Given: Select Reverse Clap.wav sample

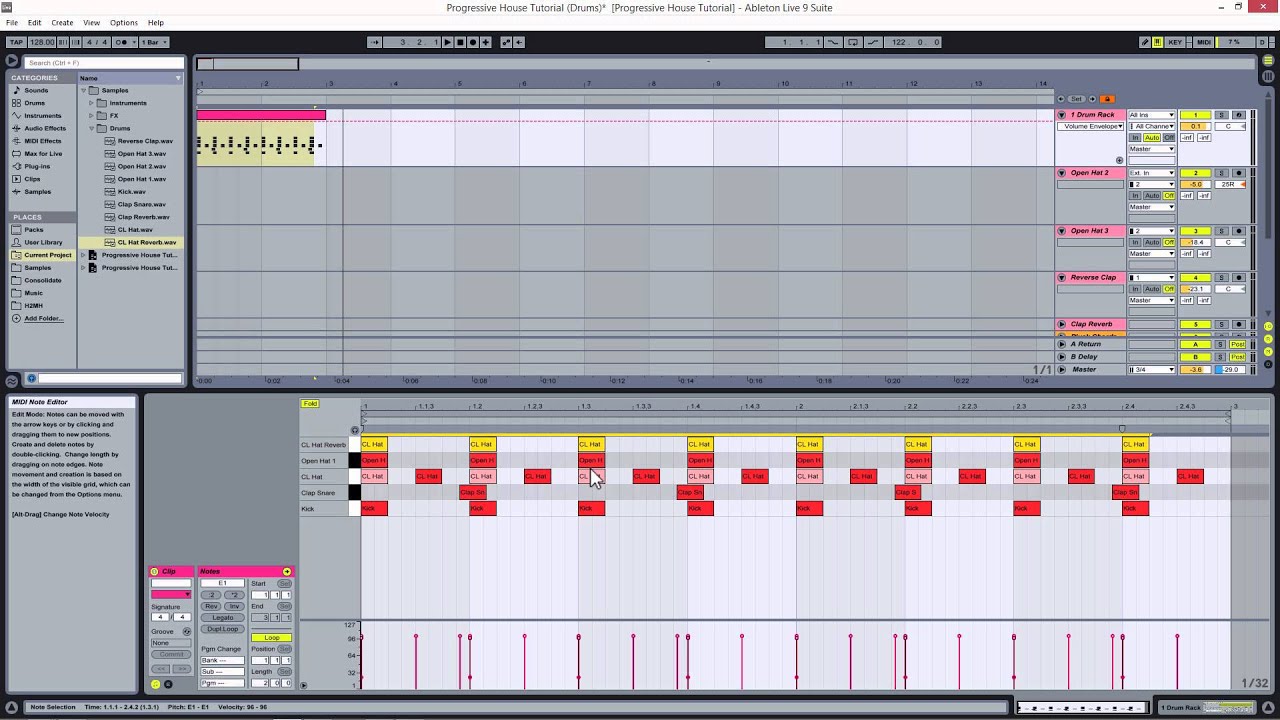Looking at the screenshot, I should (145, 141).
